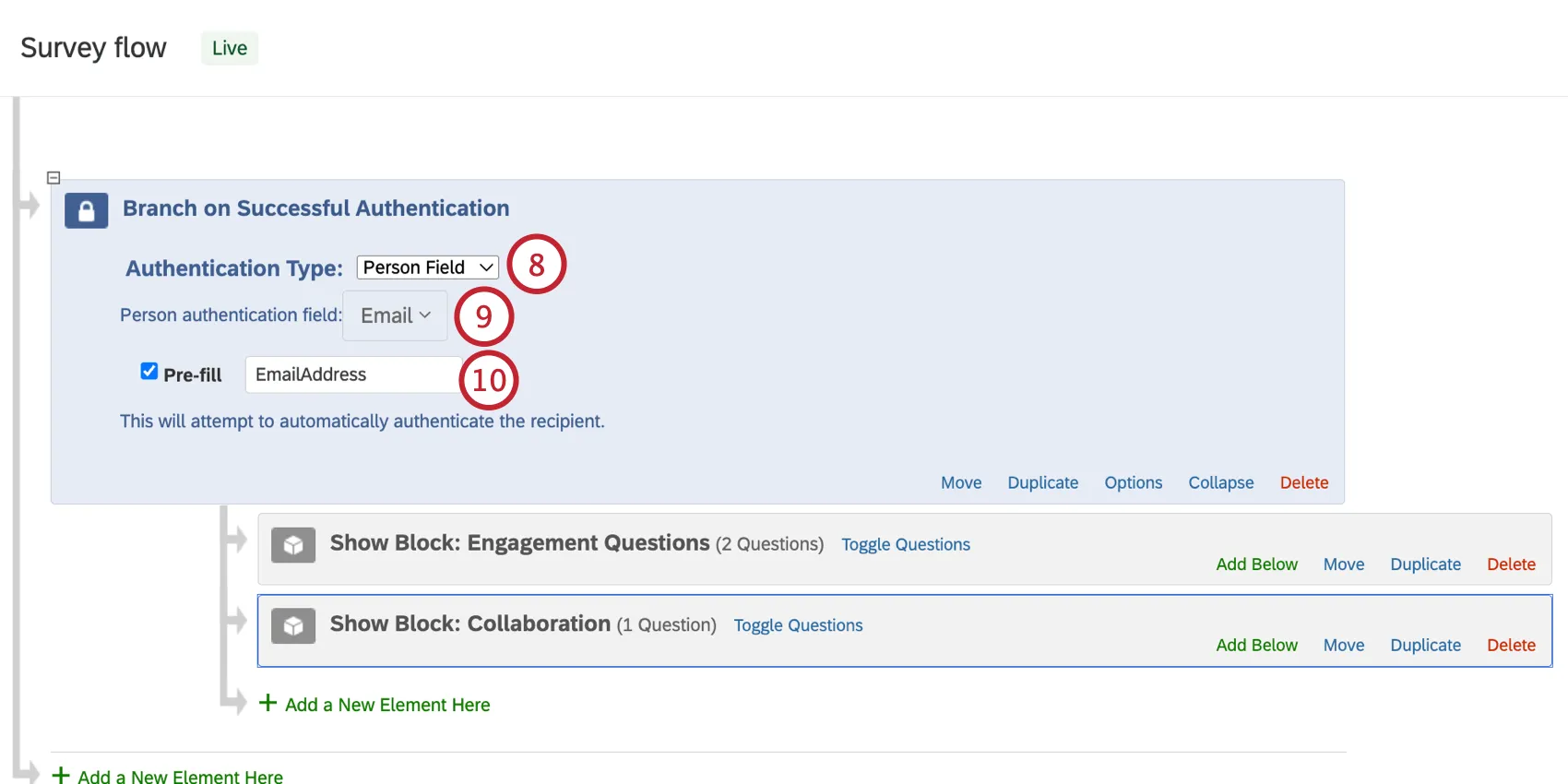The width and height of the screenshot is (1568, 784).
Task: Click the green plus under Collaboration block
Action: coord(267,703)
